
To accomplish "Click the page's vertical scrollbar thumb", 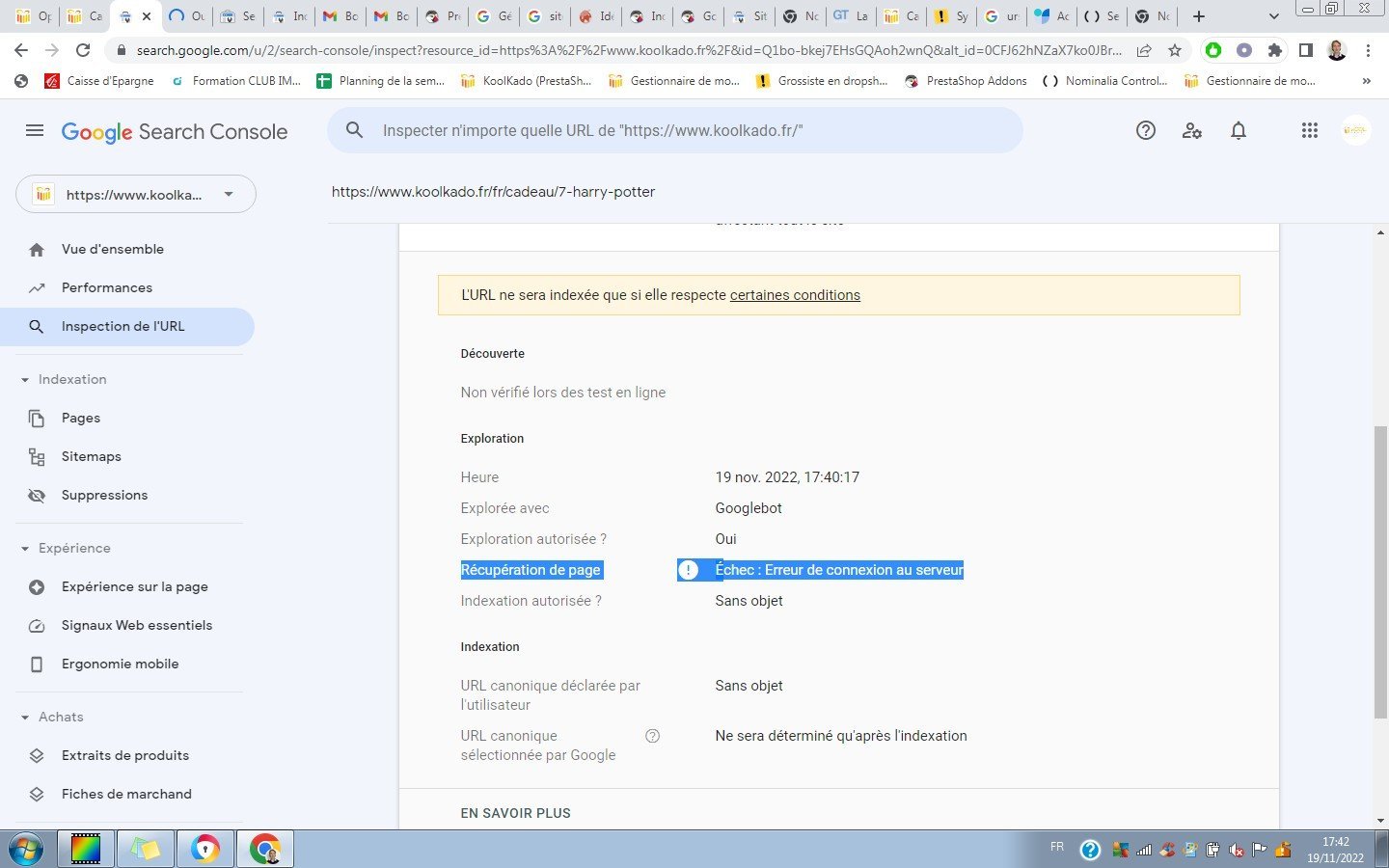I will [1381, 572].
